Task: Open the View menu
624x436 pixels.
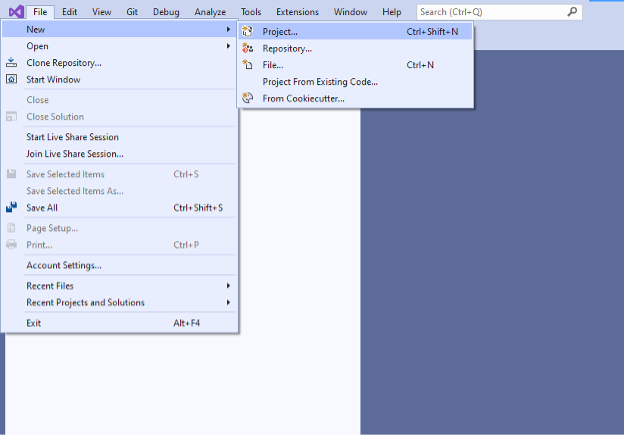Action: [x=101, y=12]
